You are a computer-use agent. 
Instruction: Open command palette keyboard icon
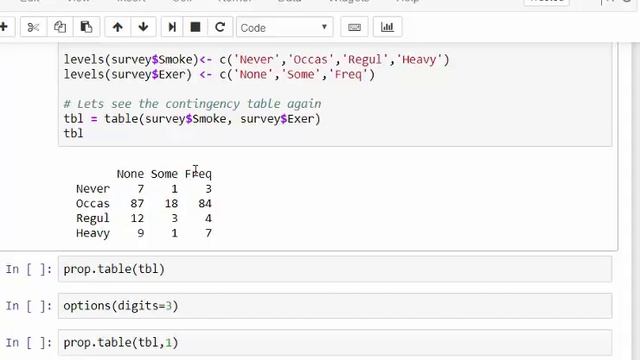[x=354, y=27]
